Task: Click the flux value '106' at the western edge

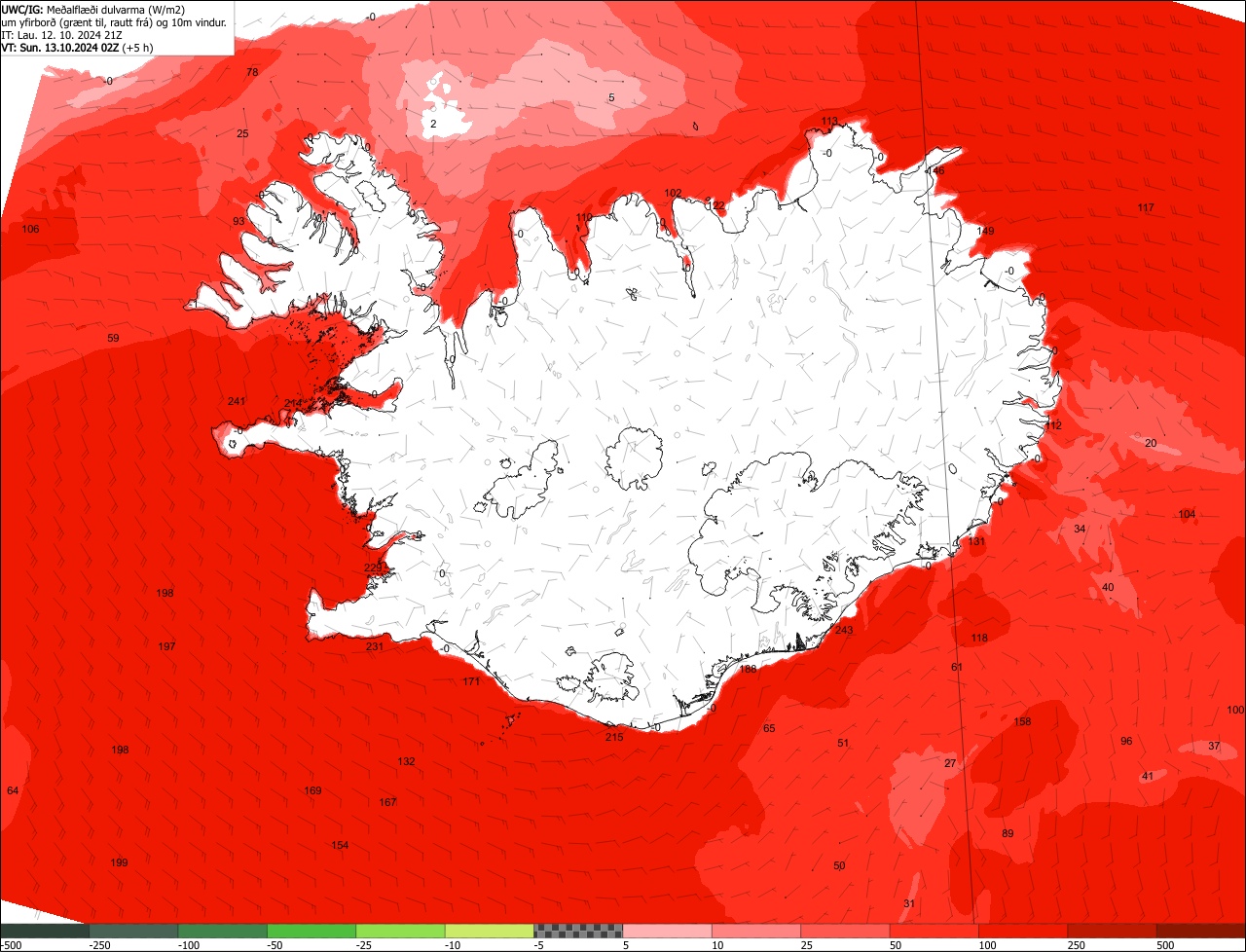Action: pos(30,229)
